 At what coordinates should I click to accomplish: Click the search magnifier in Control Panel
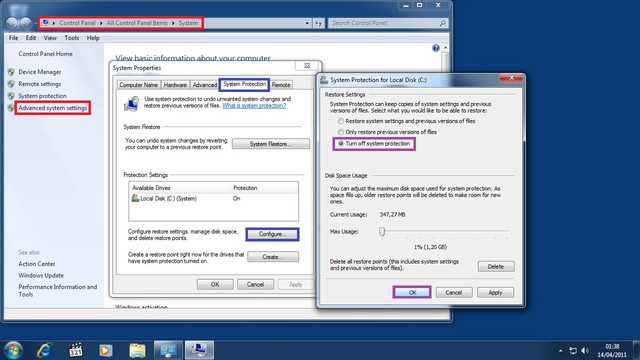click(442, 23)
